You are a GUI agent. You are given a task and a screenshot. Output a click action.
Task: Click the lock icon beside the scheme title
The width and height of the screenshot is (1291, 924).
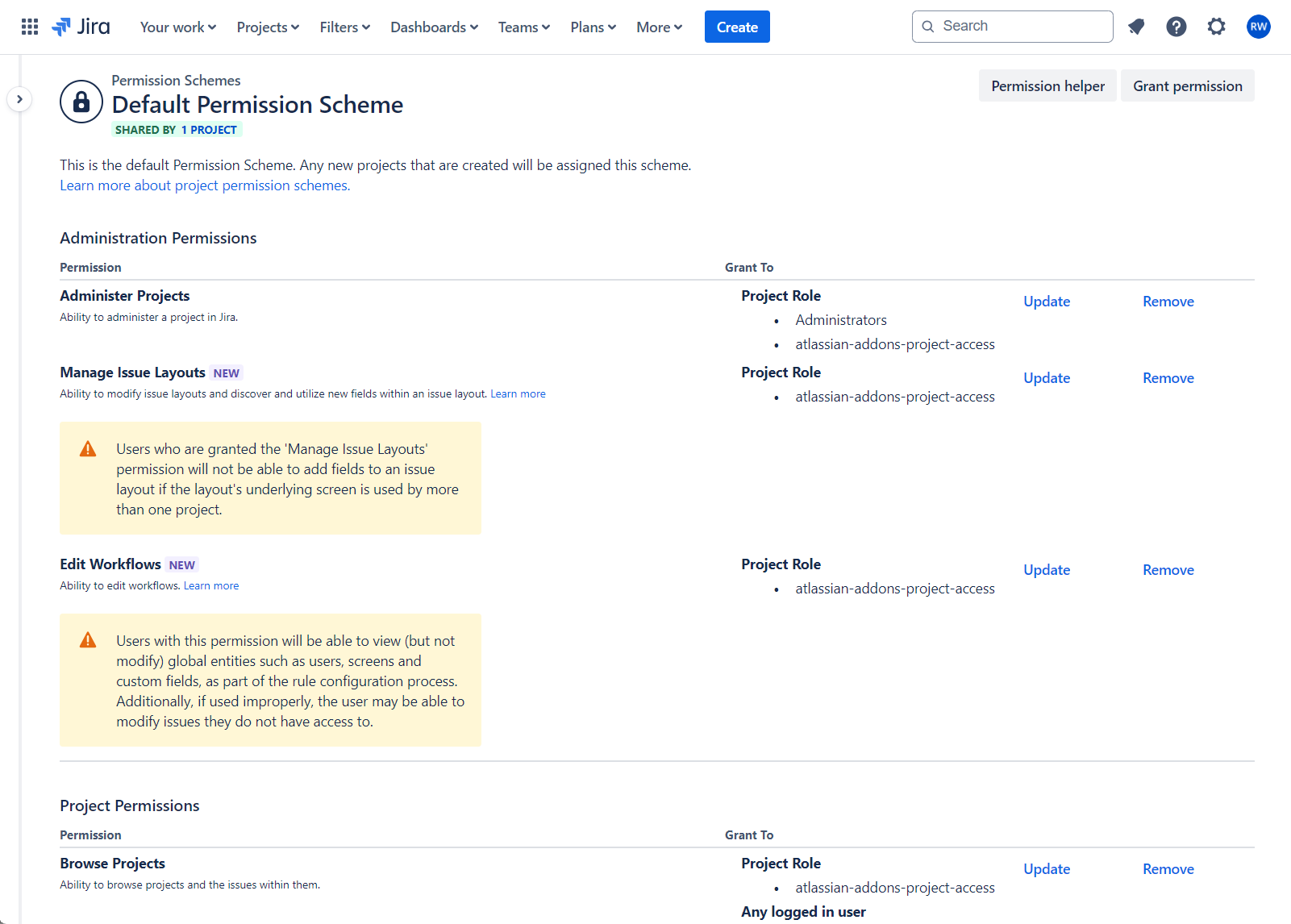[81, 101]
